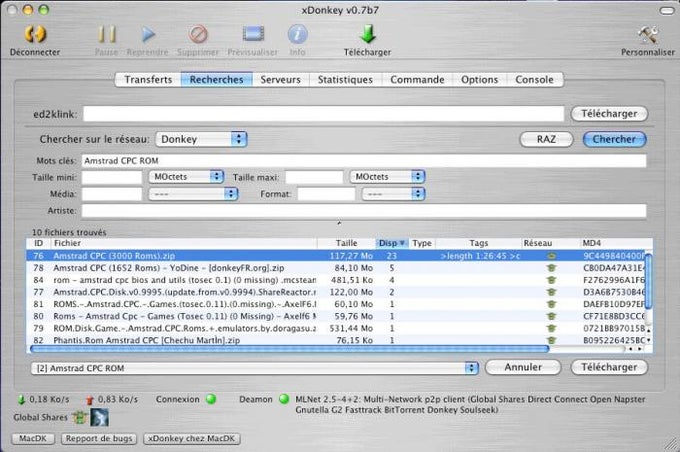The width and height of the screenshot is (680, 452).
Task: Toggle the Disp column sort order
Action: click(x=392, y=243)
